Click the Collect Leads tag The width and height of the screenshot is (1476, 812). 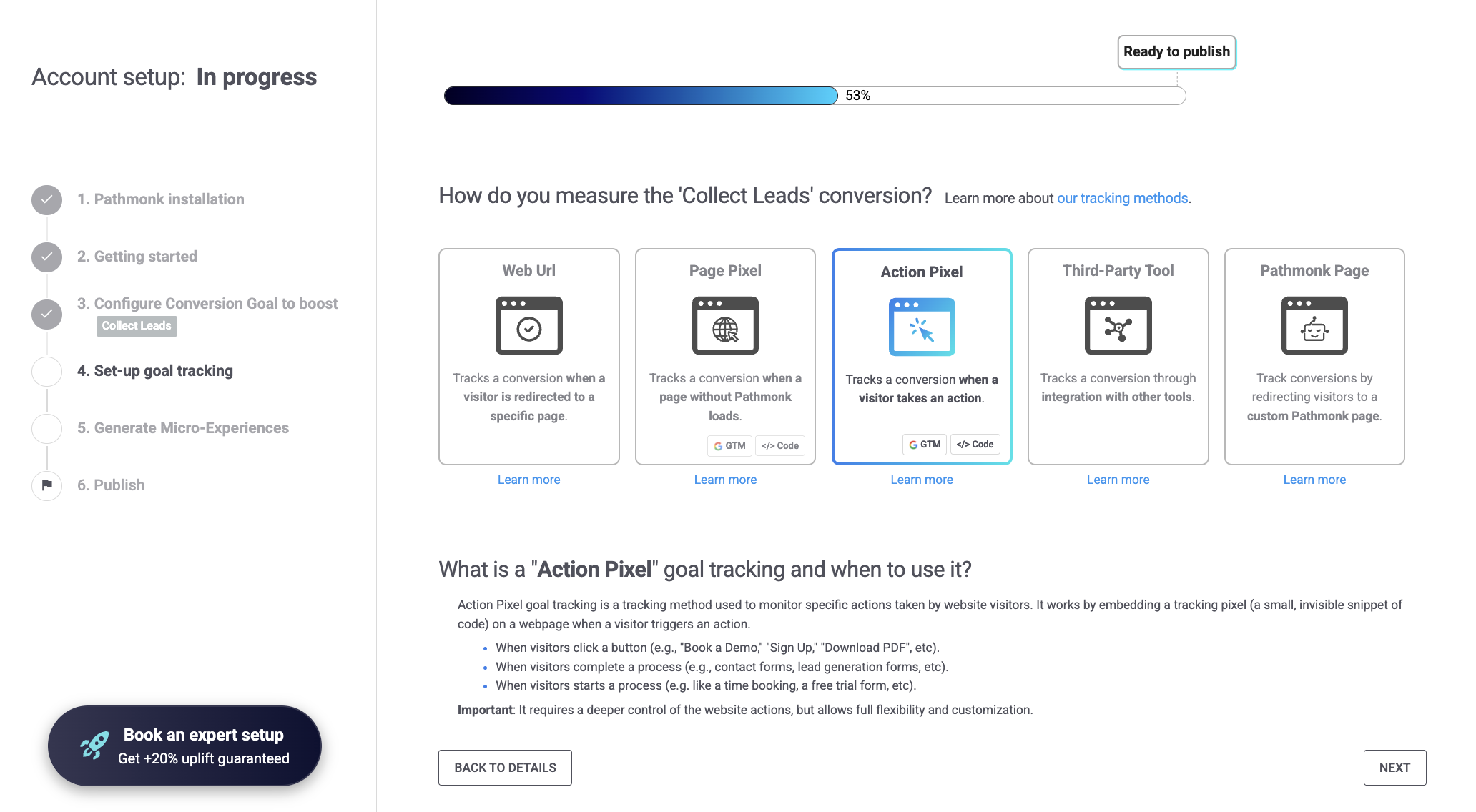tap(137, 326)
